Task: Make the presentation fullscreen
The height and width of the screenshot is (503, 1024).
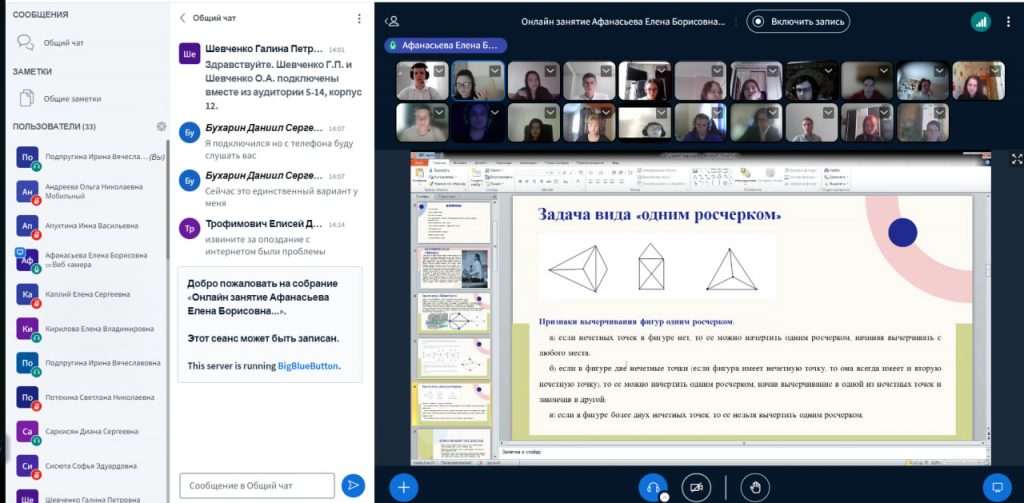Action: click(1017, 159)
